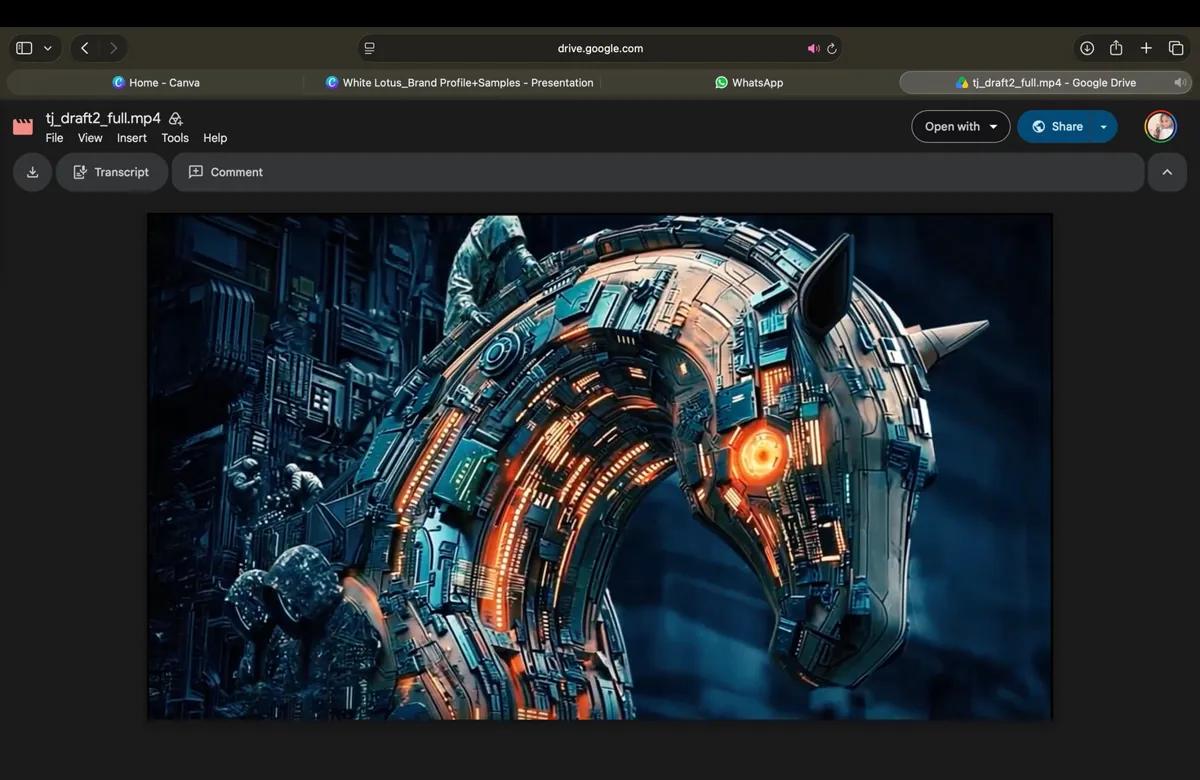Open the sidebar tab group dropdown chevron
Screen dimensions: 1200x780
(47, 48)
